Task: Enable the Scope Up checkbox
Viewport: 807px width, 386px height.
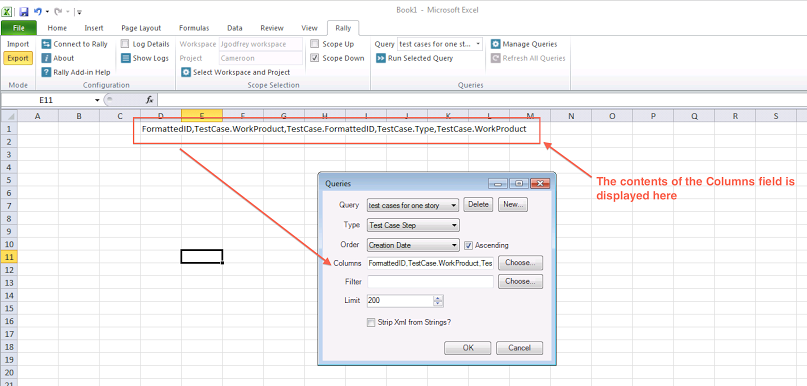Action: pyautogui.click(x=315, y=44)
